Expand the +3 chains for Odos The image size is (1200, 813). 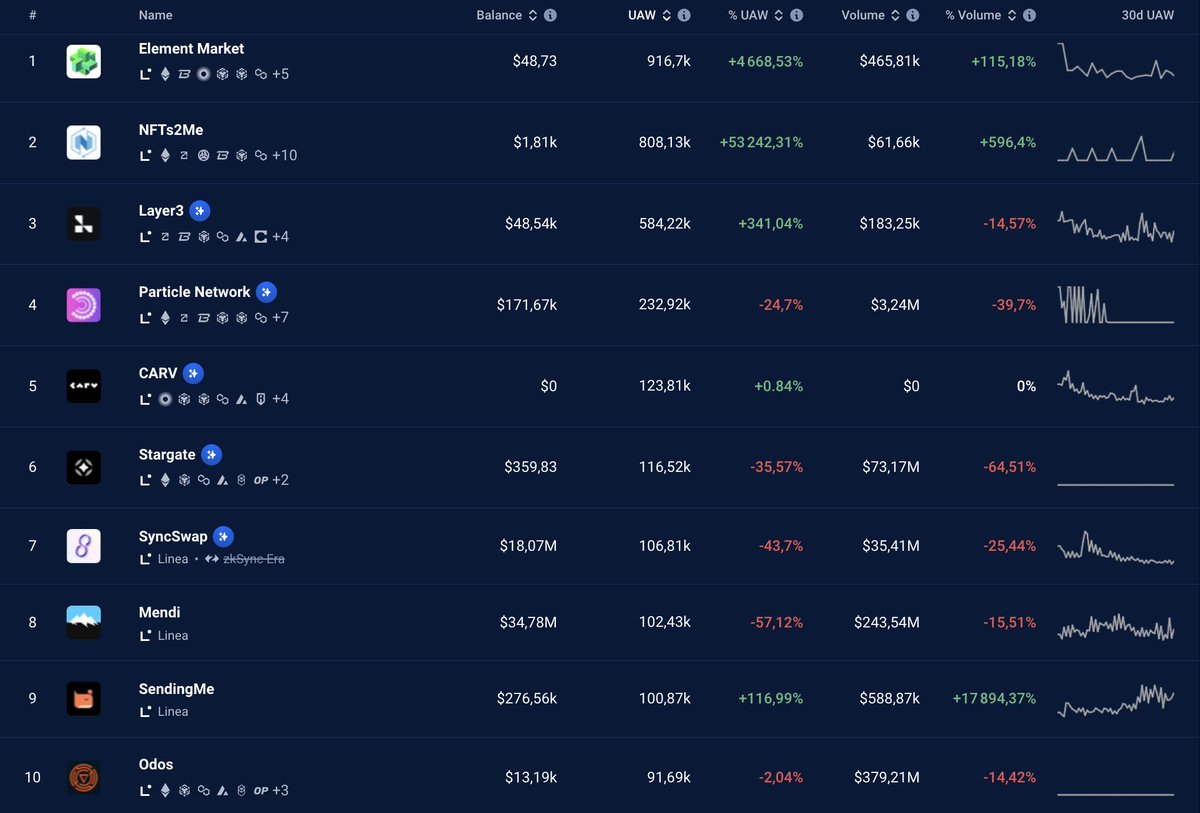pos(280,790)
